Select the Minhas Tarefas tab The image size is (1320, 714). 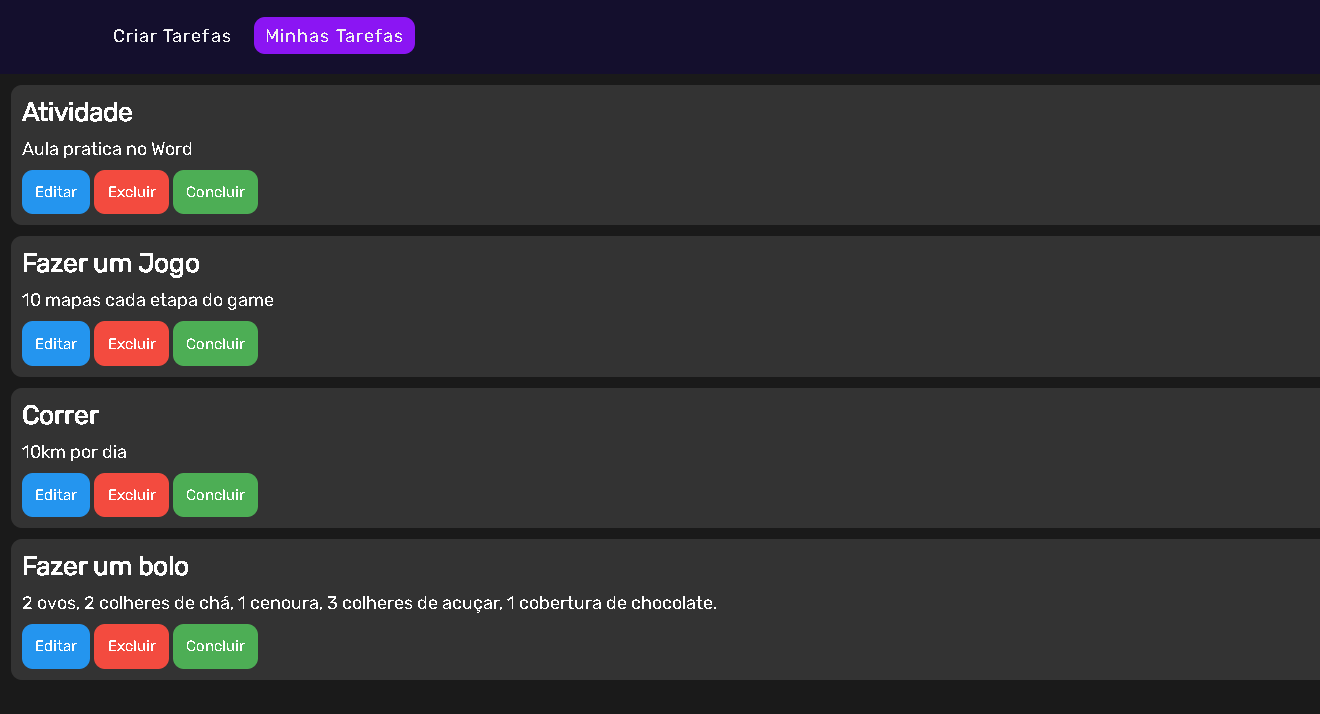tap(334, 35)
